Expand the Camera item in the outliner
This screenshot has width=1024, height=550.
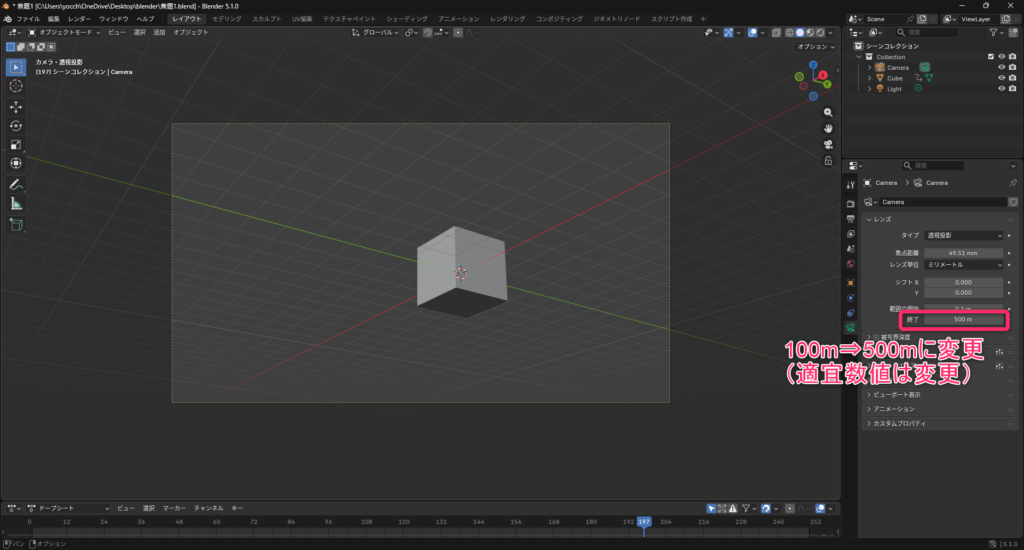point(870,67)
